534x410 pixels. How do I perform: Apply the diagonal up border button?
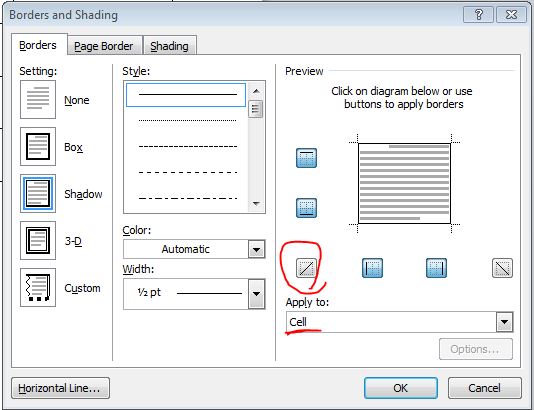[x=306, y=268]
